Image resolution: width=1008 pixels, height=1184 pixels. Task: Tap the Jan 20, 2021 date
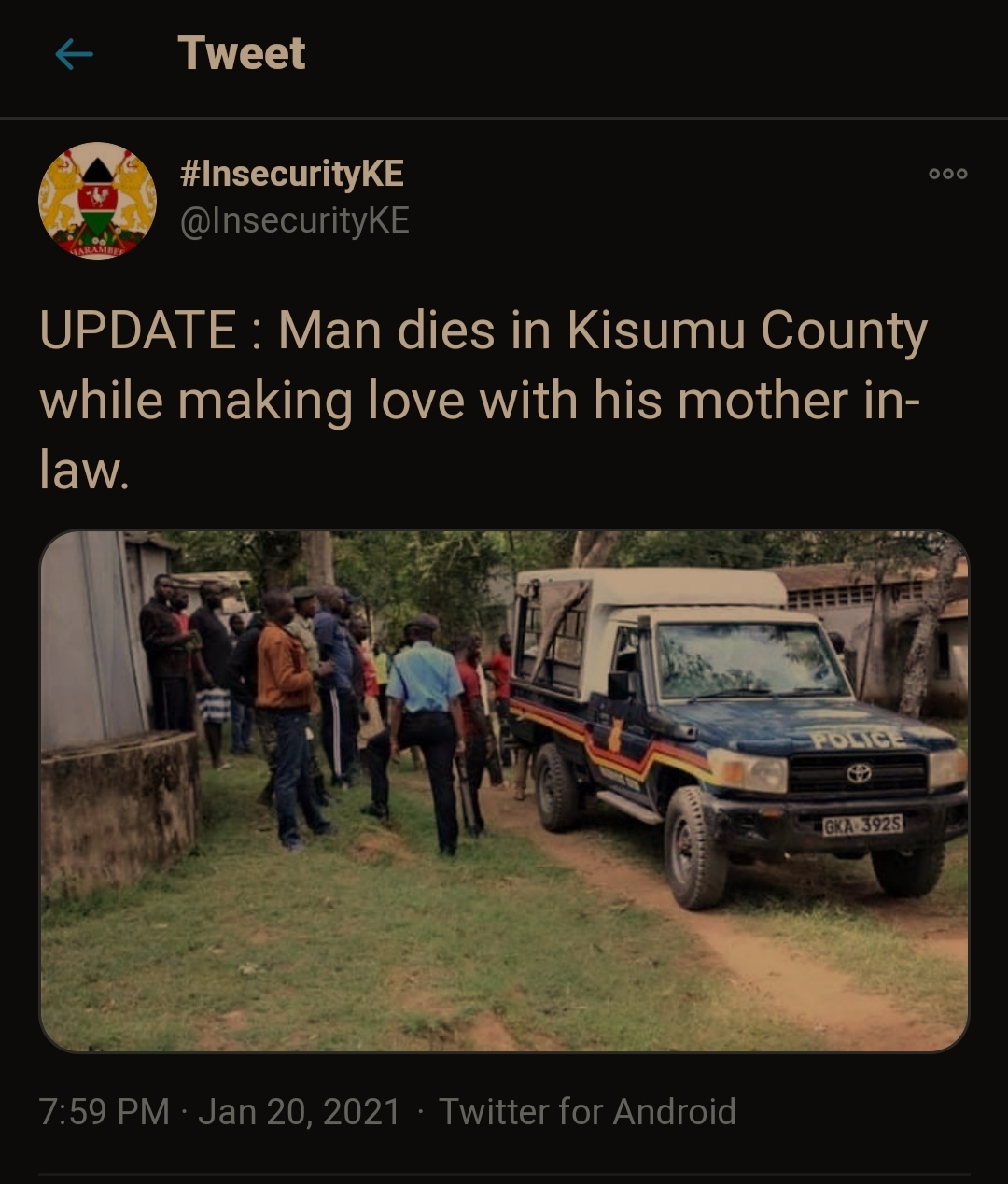click(x=299, y=1112)
